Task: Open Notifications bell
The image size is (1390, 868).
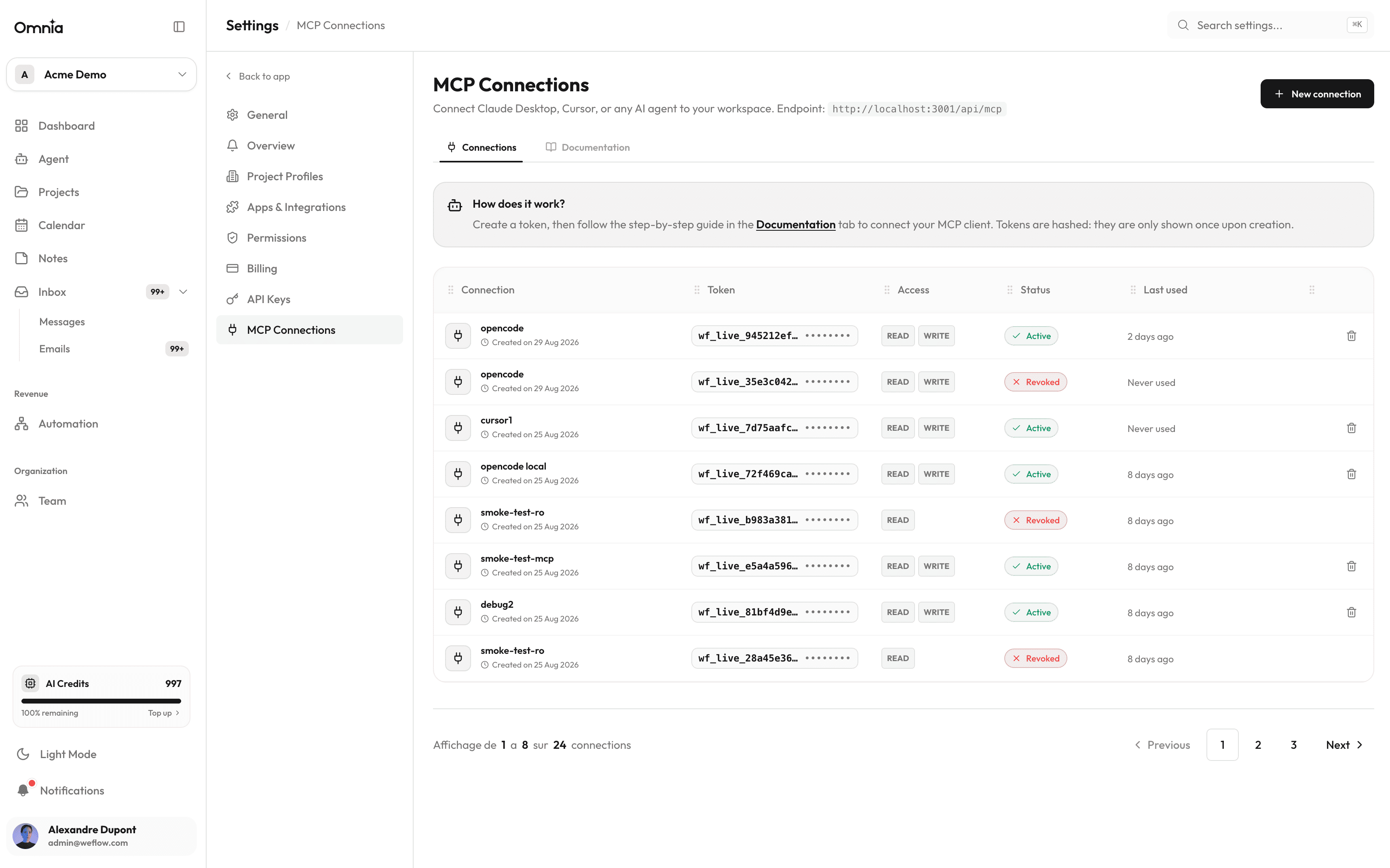Action: [x=23, y=790]
